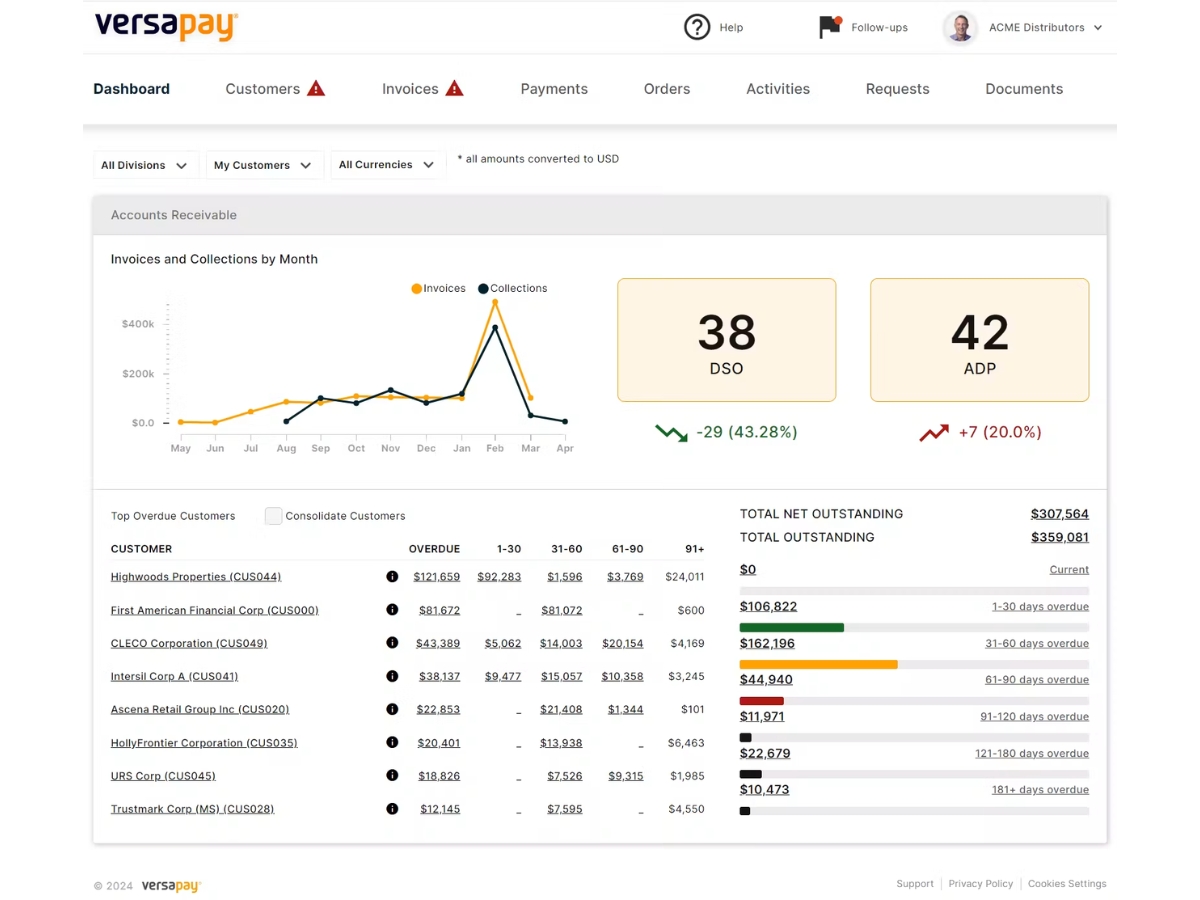Click the Feb invoices peak data point
The height and width of the screenshot is (900, 1200).
[495, 301]
